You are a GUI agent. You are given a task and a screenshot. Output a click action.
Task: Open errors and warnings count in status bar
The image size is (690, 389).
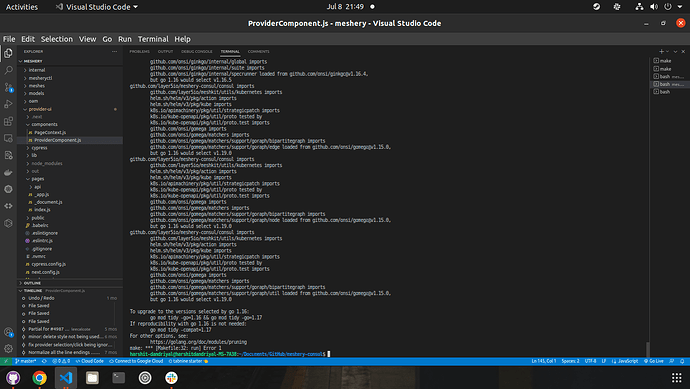tap(61, 361)
